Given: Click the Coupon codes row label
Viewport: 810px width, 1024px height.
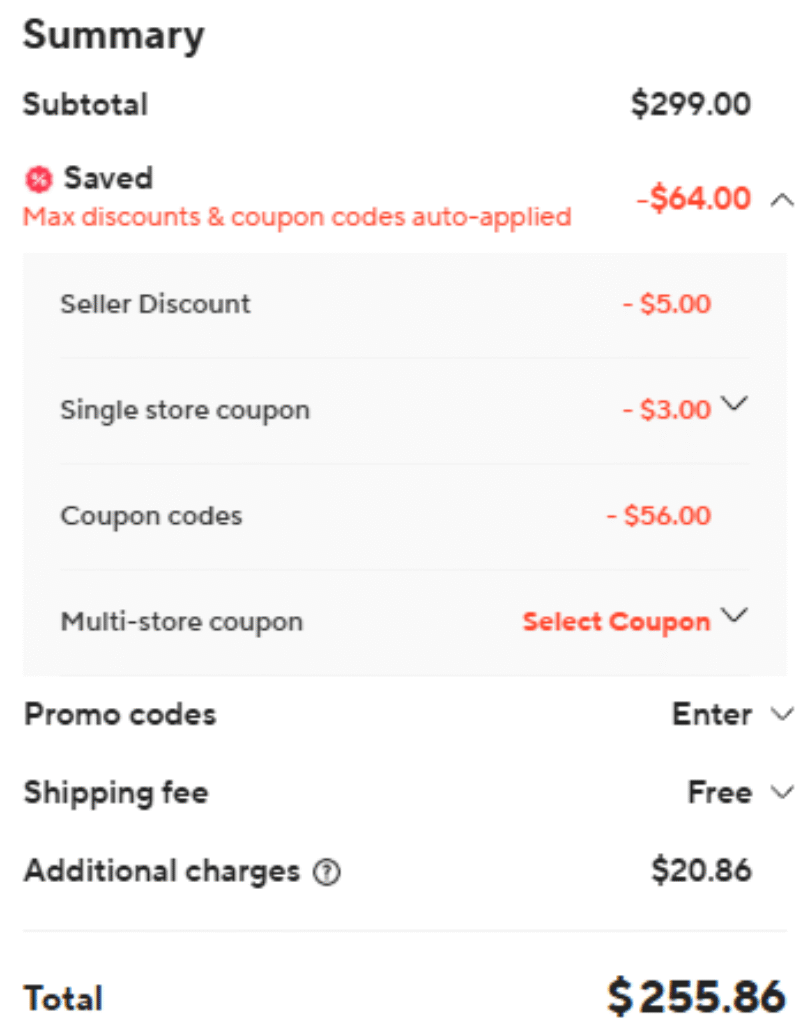Looking at the screenshot, I should click(x=151, y=516).
